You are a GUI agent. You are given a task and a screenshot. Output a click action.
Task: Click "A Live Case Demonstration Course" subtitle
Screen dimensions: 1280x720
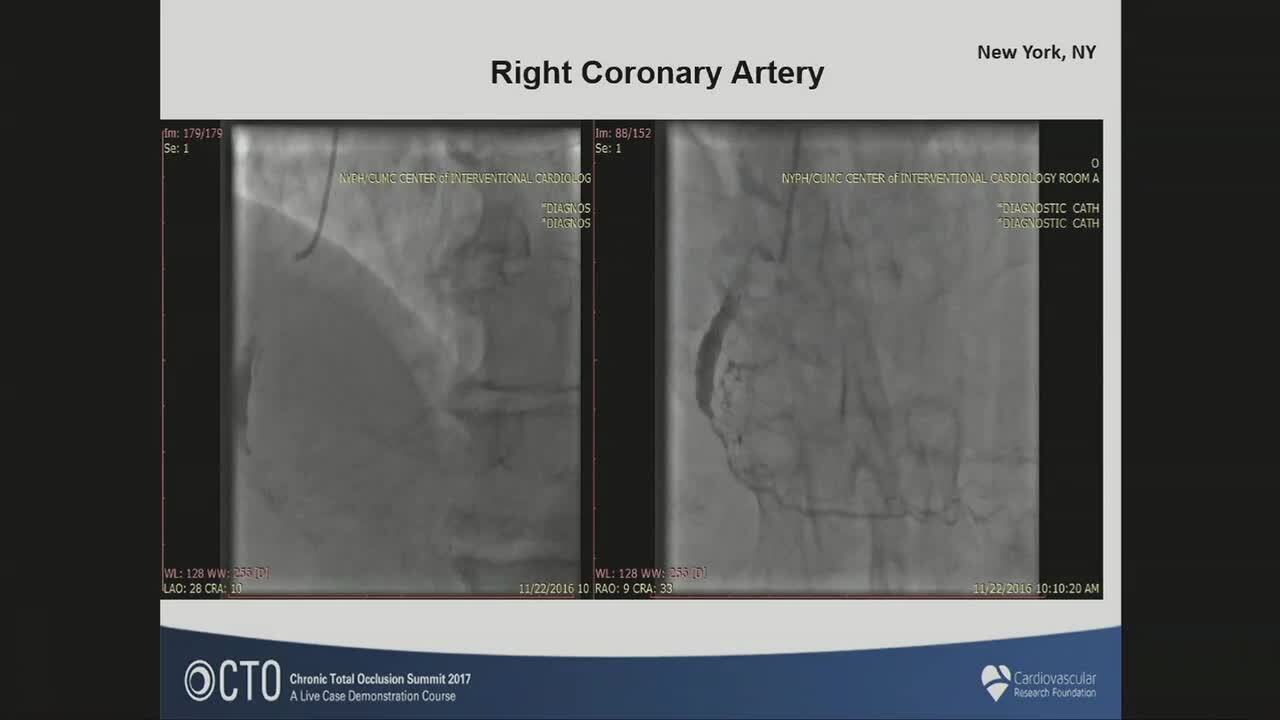point(372,696)
